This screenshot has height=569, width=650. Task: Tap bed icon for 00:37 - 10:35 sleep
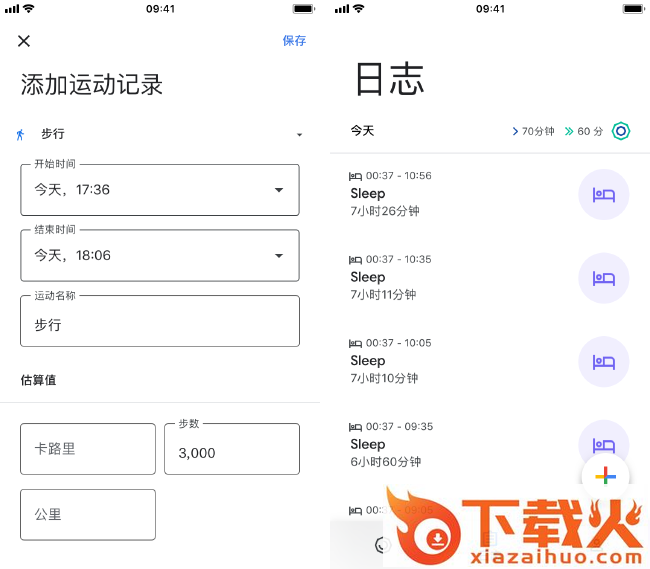(604, 278)
